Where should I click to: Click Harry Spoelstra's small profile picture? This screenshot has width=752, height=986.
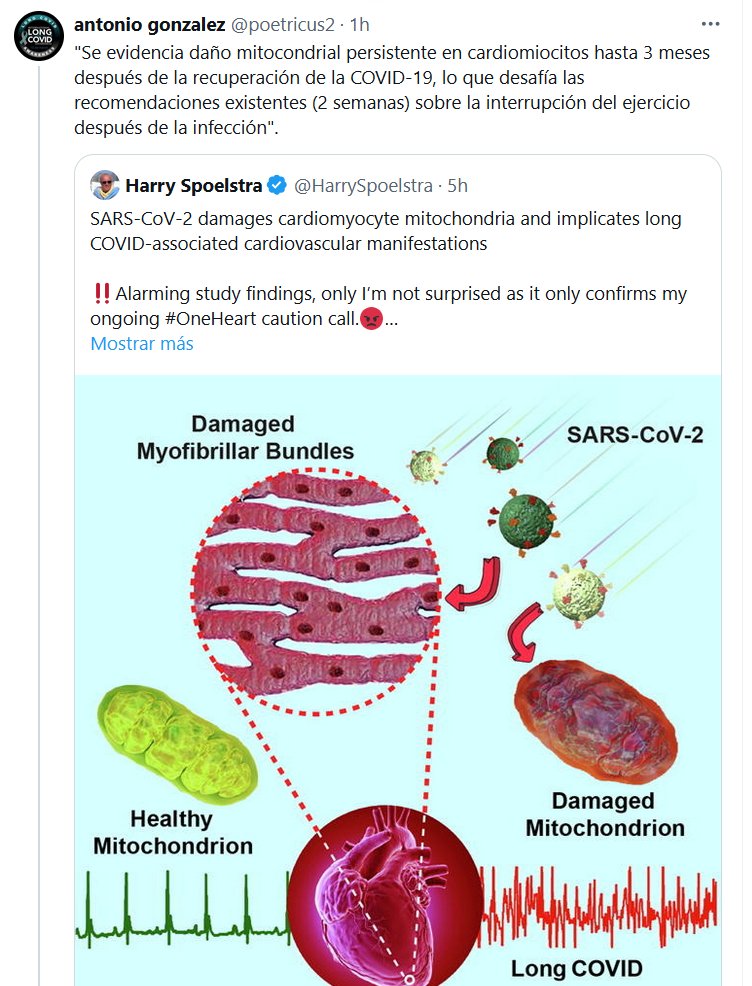click(105, 185)
